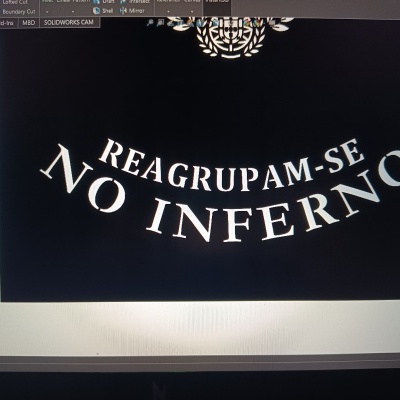Open the dropdown arrow right of Boundary Cut
Screen dimensions: 400x400
tap(47, 11)
